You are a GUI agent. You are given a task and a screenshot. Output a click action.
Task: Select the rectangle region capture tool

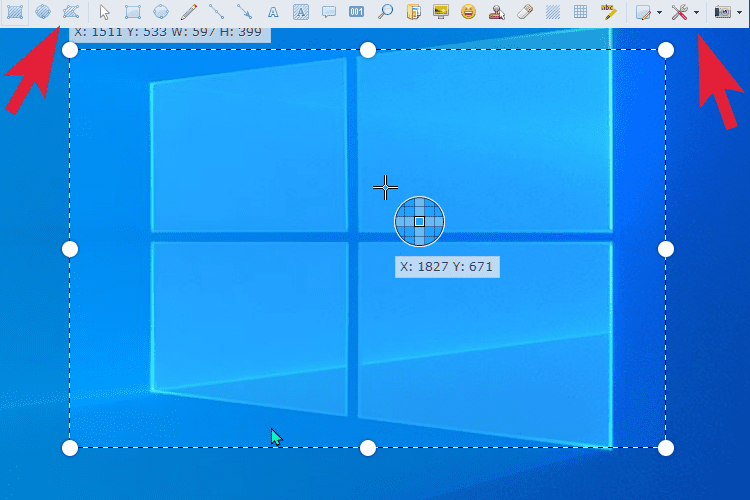(x=15, y=11)
